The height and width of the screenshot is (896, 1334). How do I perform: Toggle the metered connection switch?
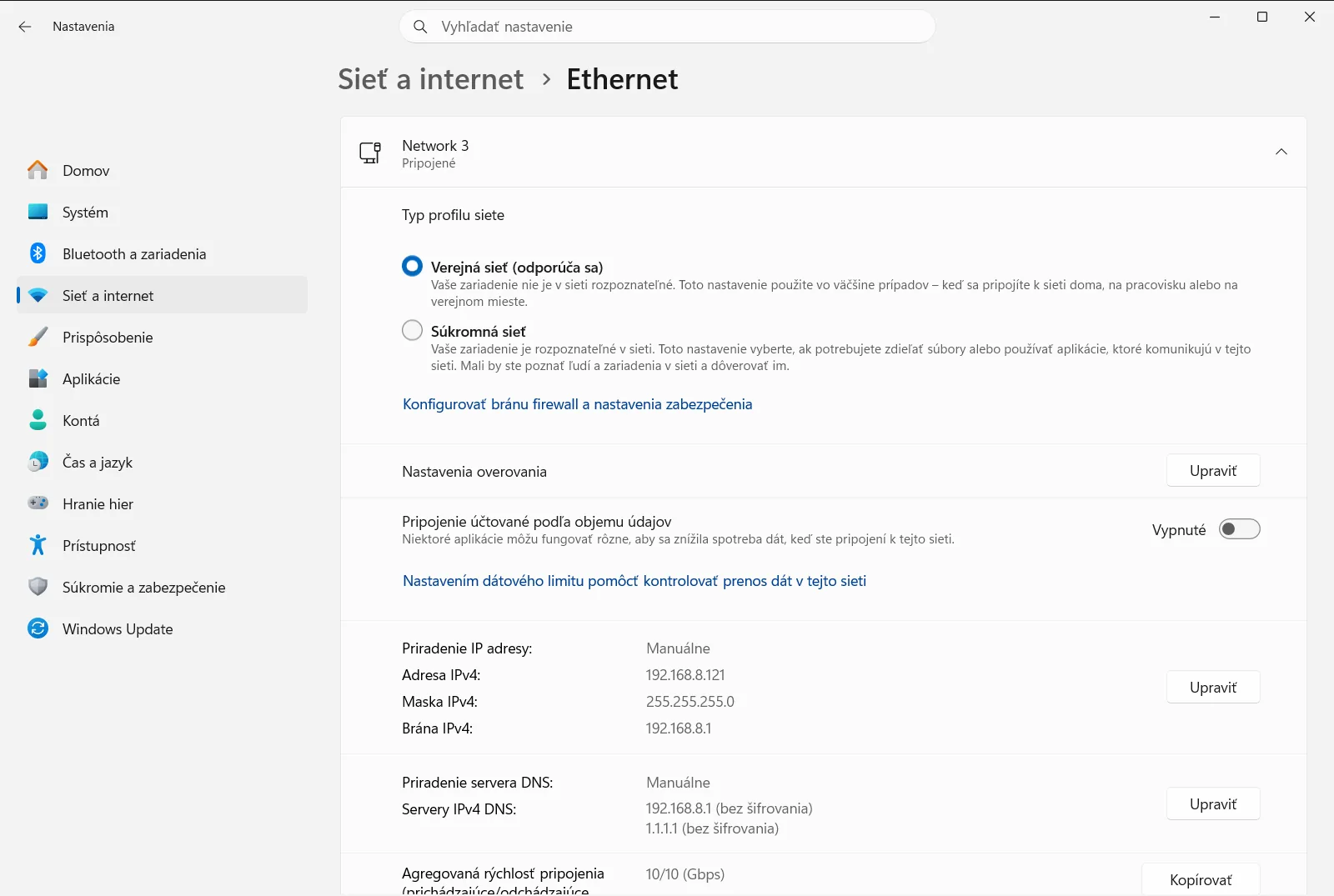pos(1239,529)
